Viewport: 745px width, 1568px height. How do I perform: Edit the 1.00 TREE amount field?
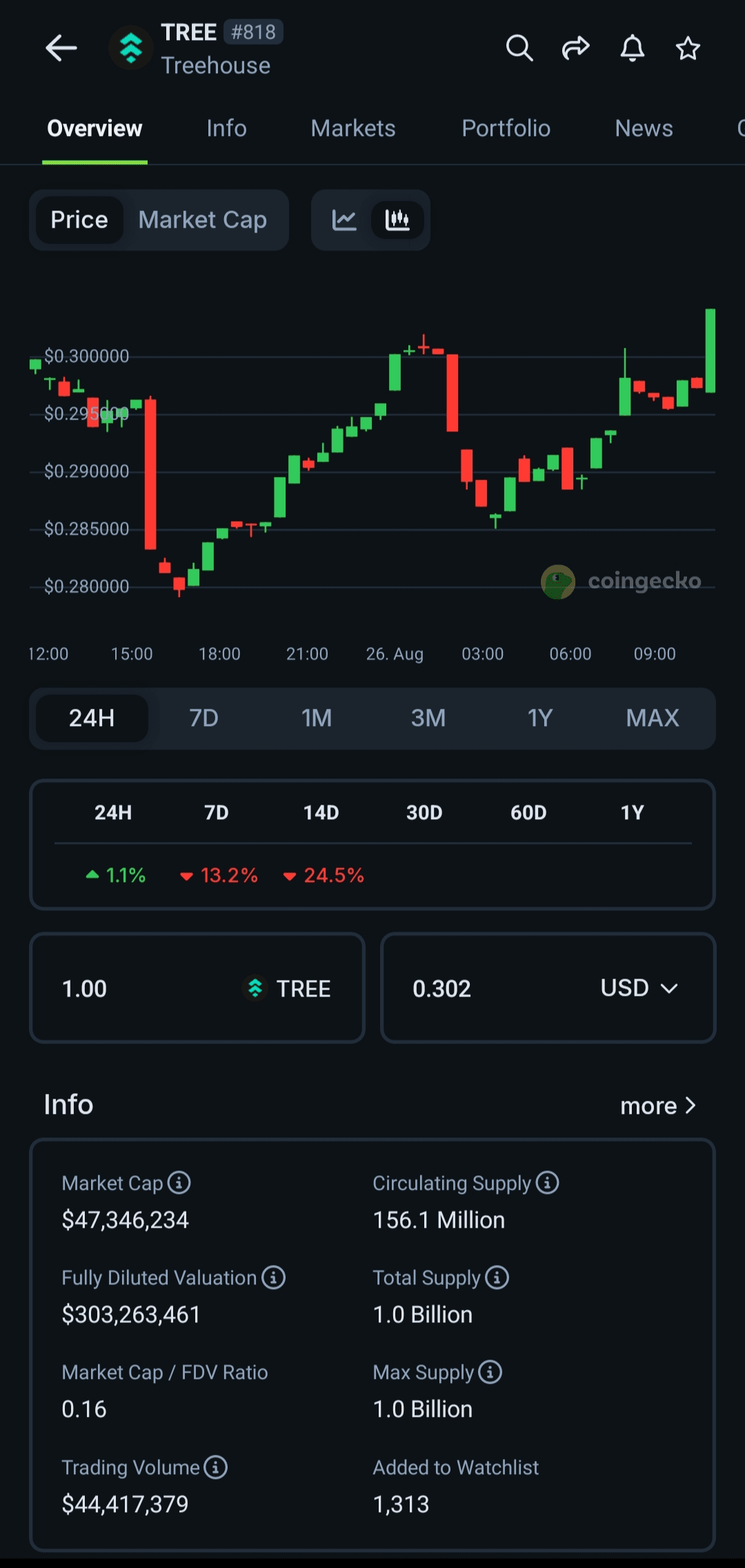(x=138, y=988)
